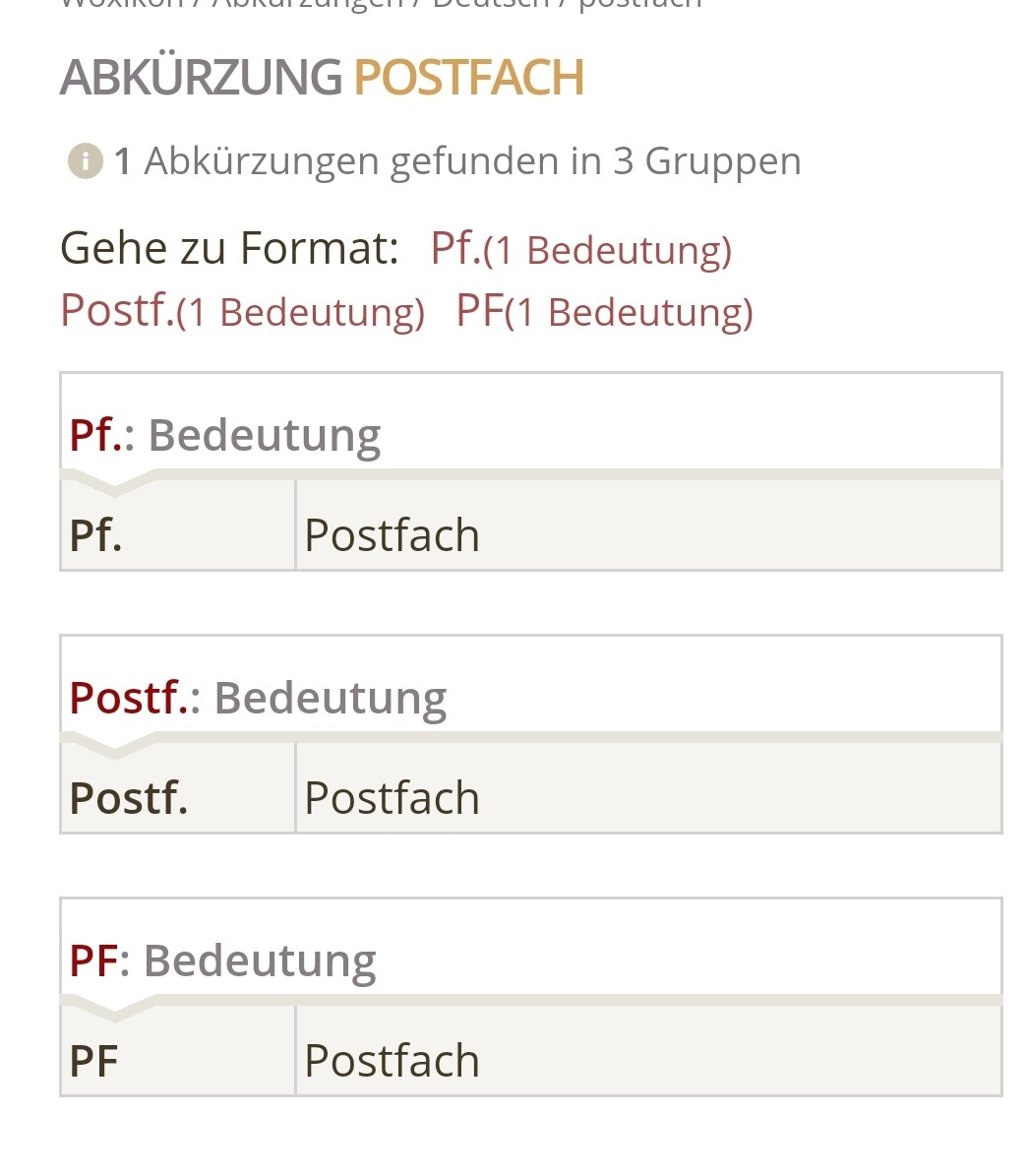The image size is (1028, 1176).
Task: Jump to the Pf. (1 Bedeutung) format
Action: pos(580,249)
